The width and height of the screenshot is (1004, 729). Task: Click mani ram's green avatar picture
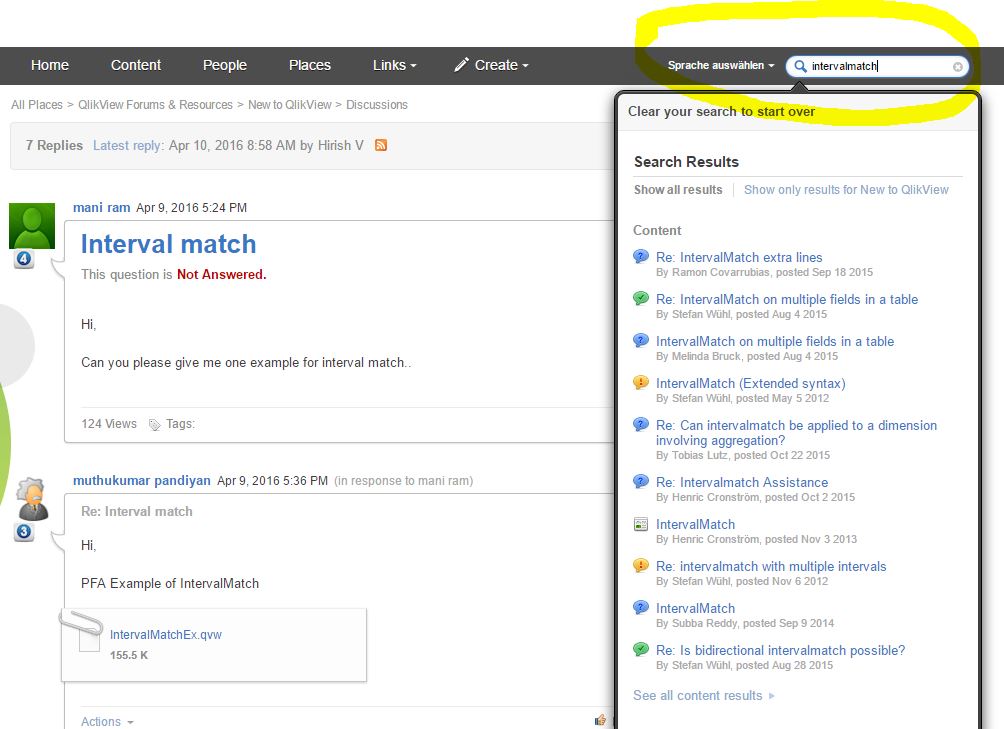(31, 224)
